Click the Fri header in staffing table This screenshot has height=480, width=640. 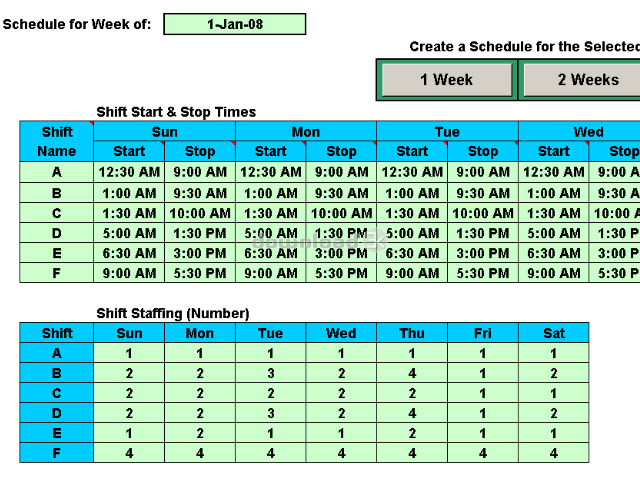(x=483, y=333)
